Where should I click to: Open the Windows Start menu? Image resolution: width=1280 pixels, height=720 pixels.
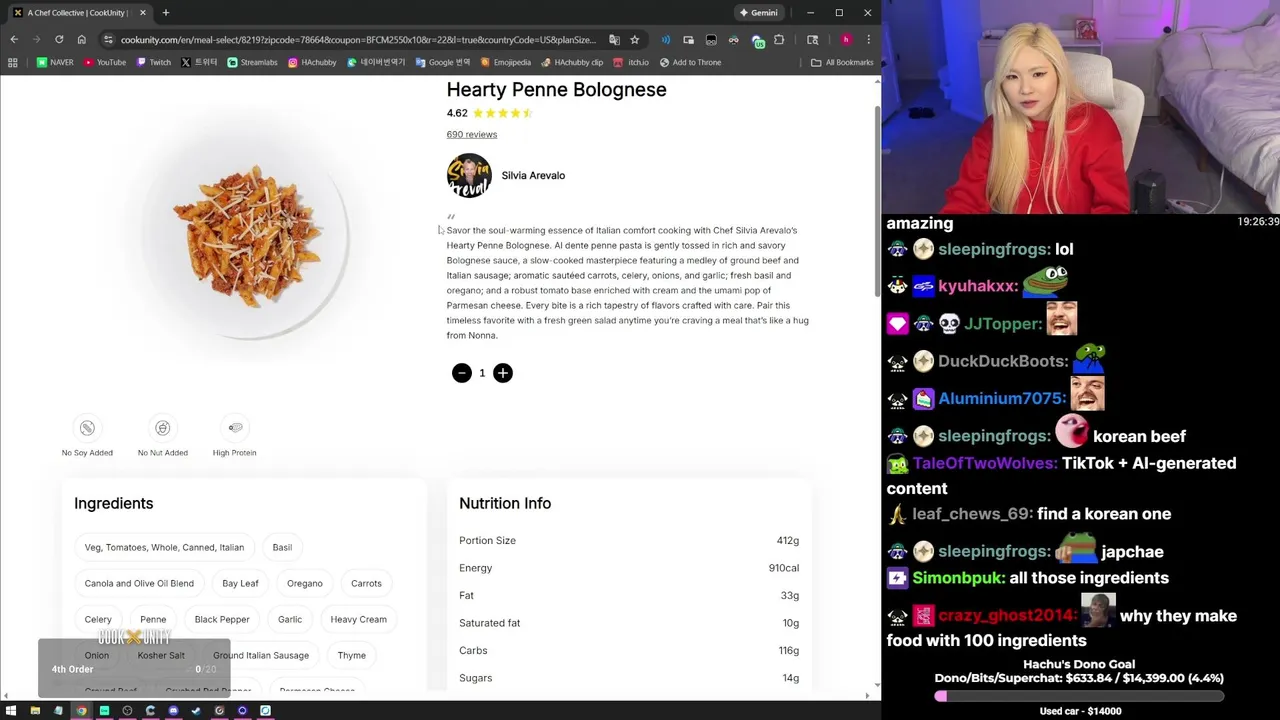12,711
